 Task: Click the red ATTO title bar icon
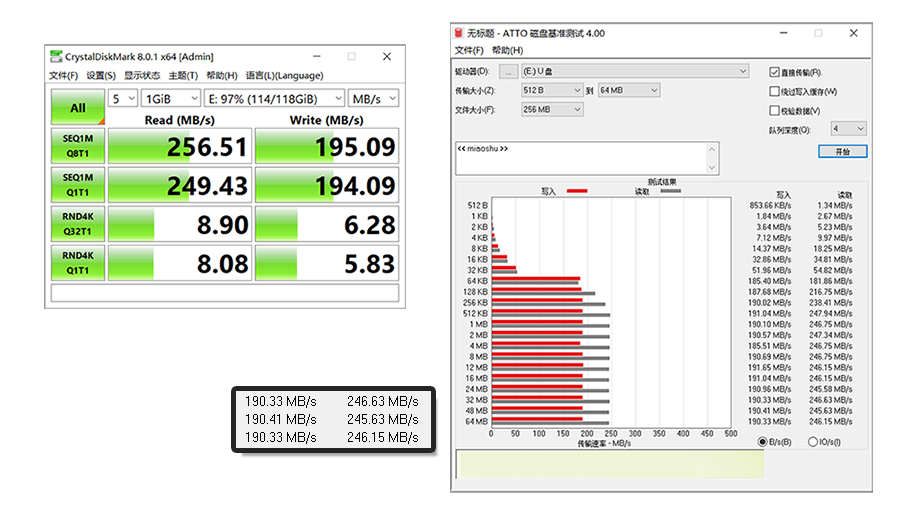tap(460, 33)
